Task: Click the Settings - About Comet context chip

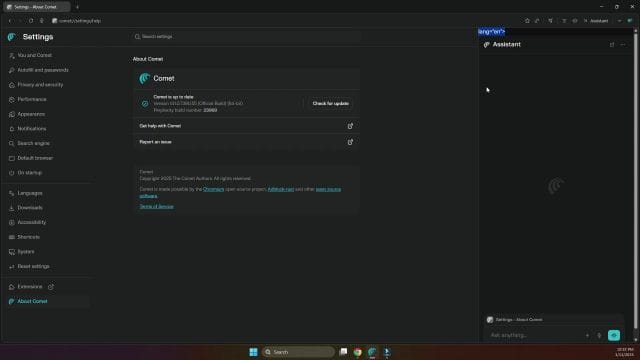Action: point(515,320)
